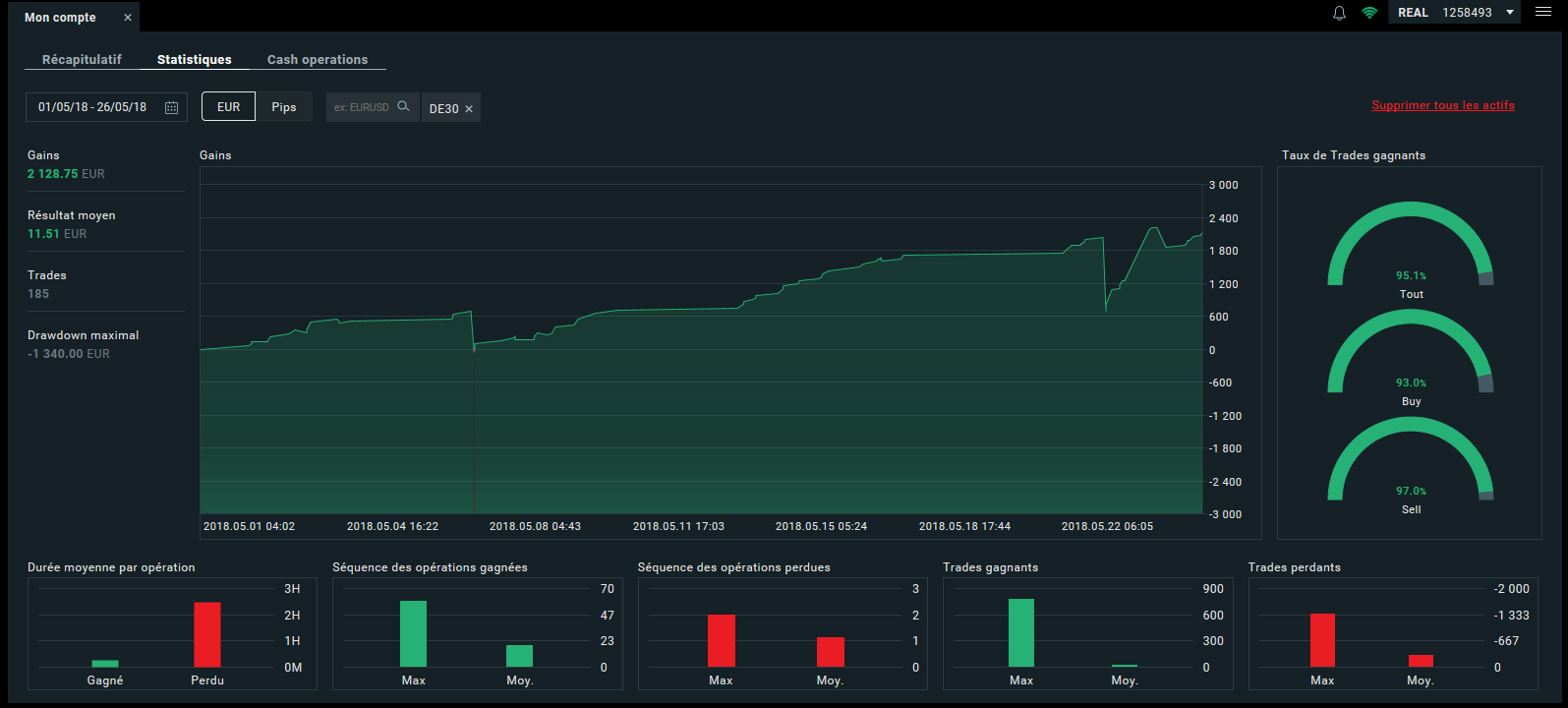The image size is (1568, 708).
Task: Open the Récapitulatif tab
Action: [x=82, y=59]
